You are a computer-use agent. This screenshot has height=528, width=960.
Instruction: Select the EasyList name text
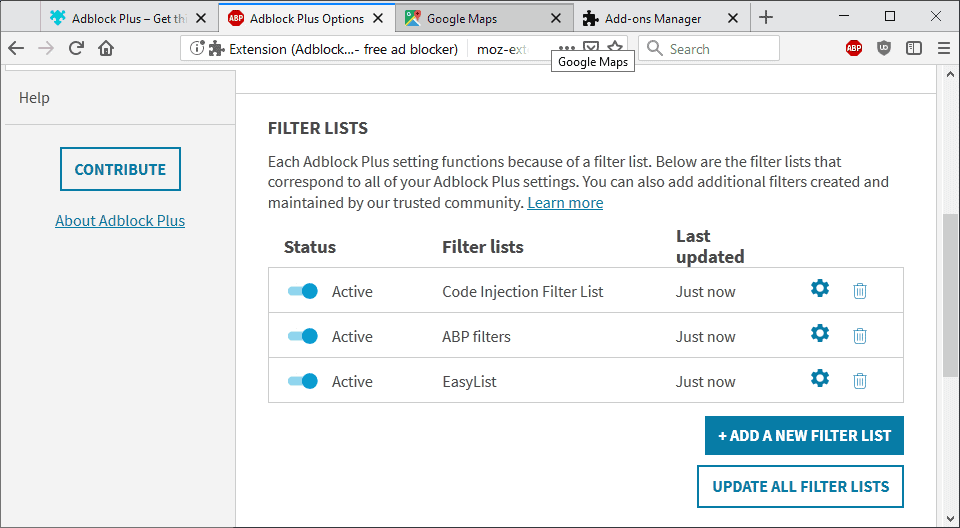tap(469, 382)
